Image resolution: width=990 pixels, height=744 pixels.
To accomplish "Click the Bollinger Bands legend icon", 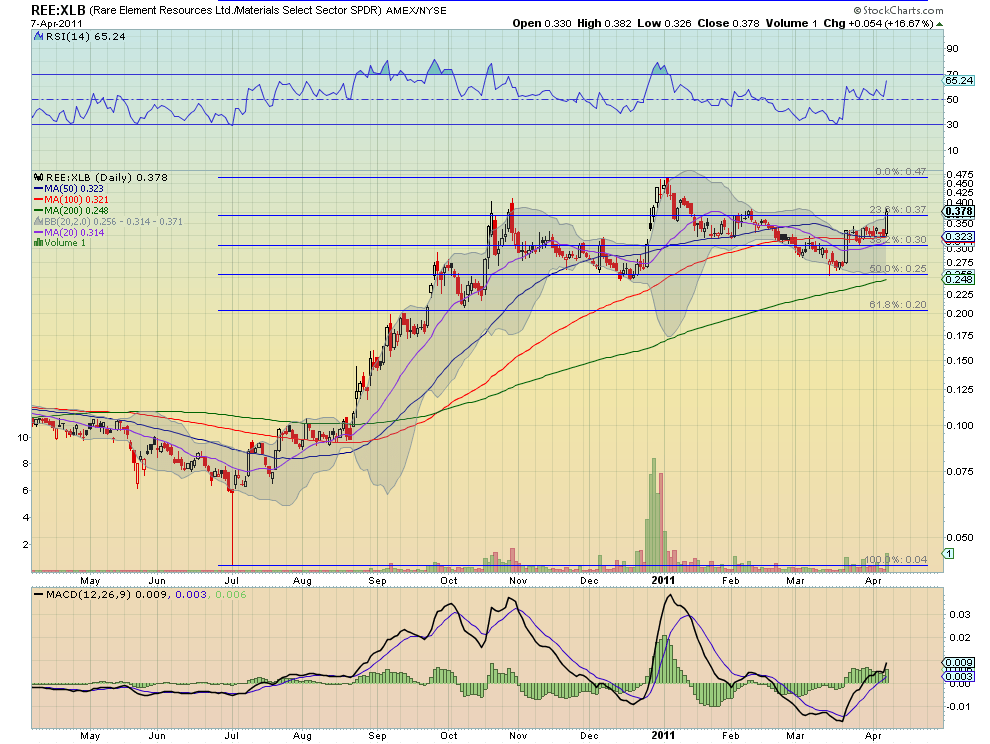I will 38,222.
